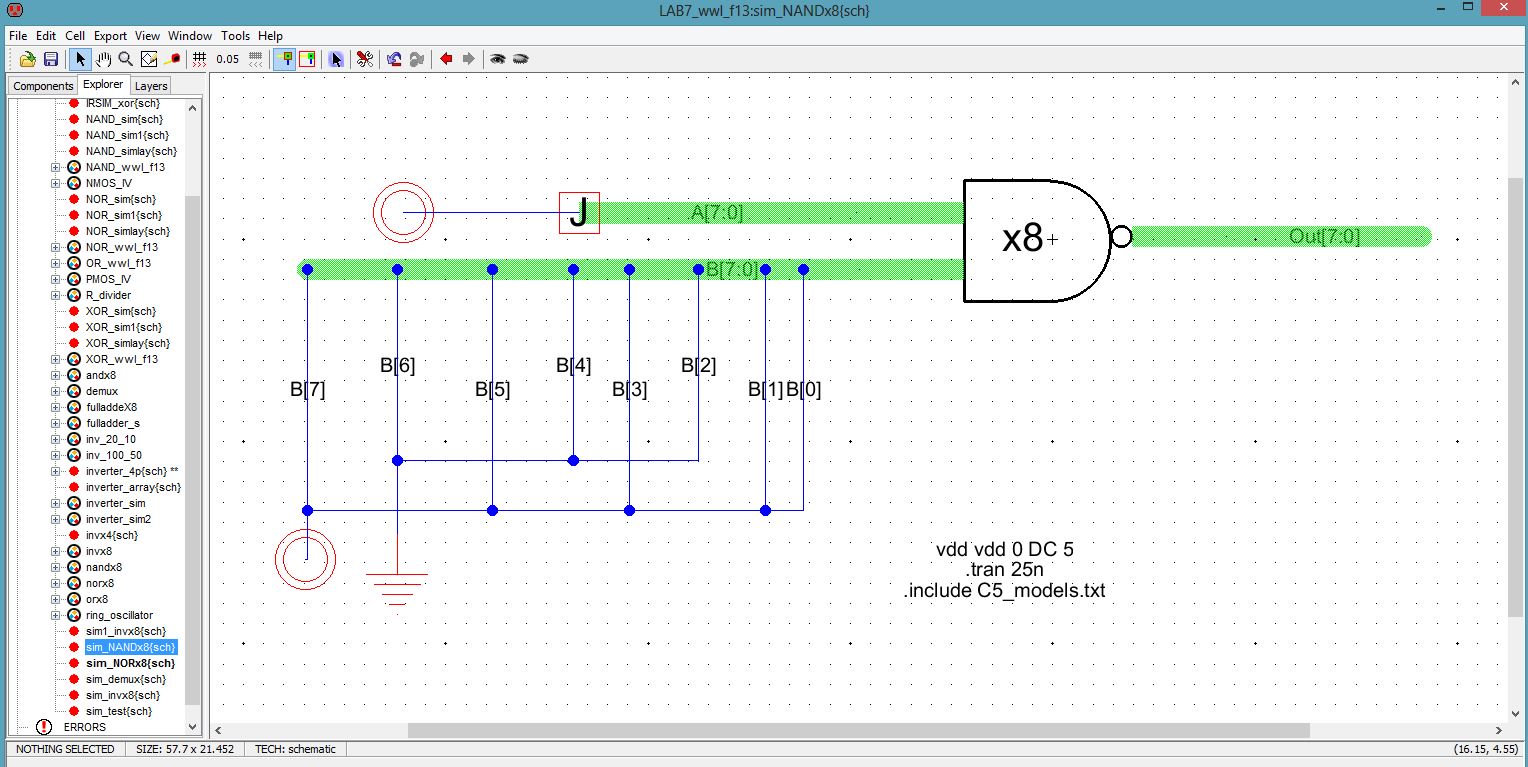Go back with the red arrow
Screen dimensions: 1528x767
pyautogui.click(x=446, y=59)
